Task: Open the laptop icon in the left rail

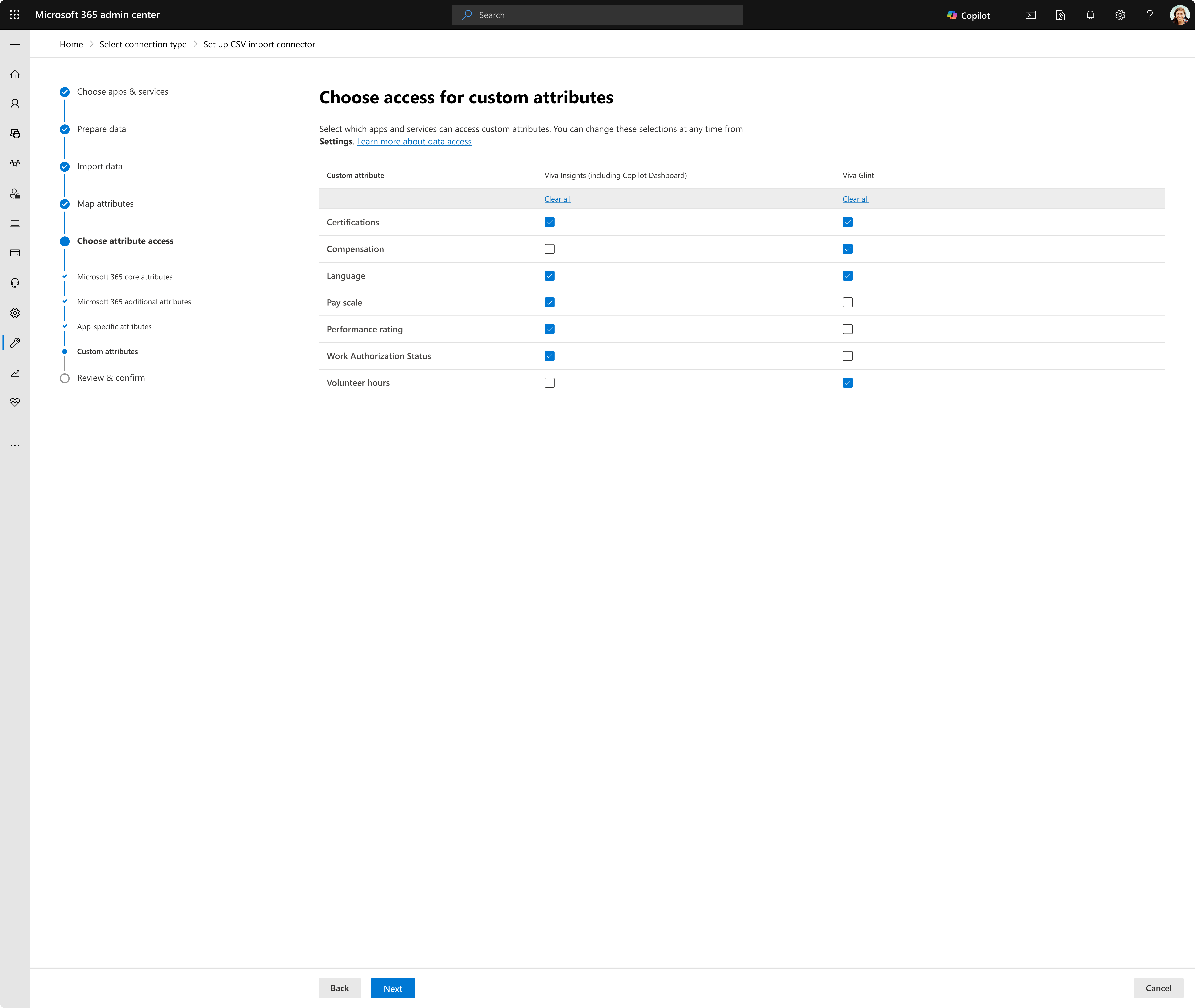Action: tap(15, 223)
